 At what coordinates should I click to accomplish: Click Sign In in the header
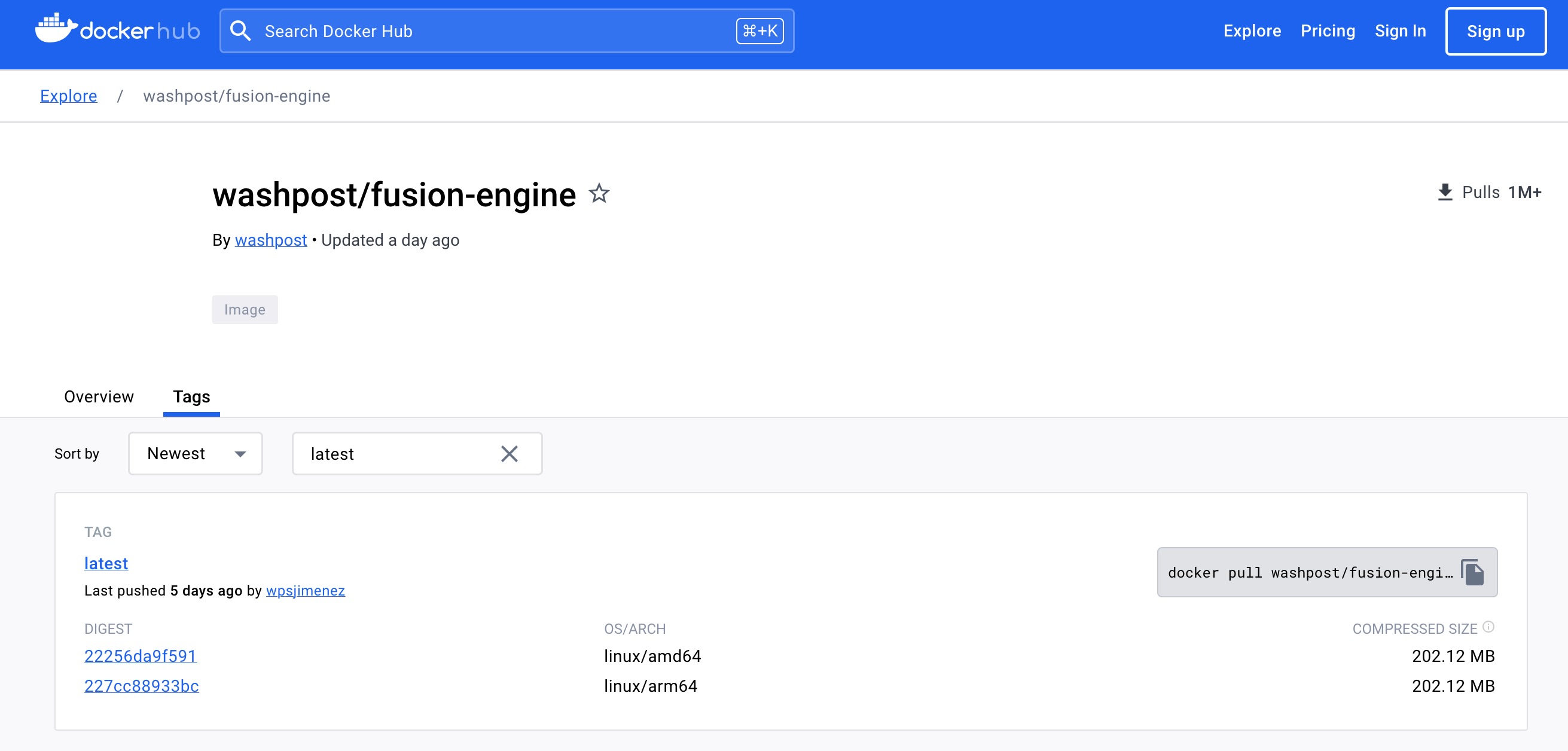(x=1400, y=31)
